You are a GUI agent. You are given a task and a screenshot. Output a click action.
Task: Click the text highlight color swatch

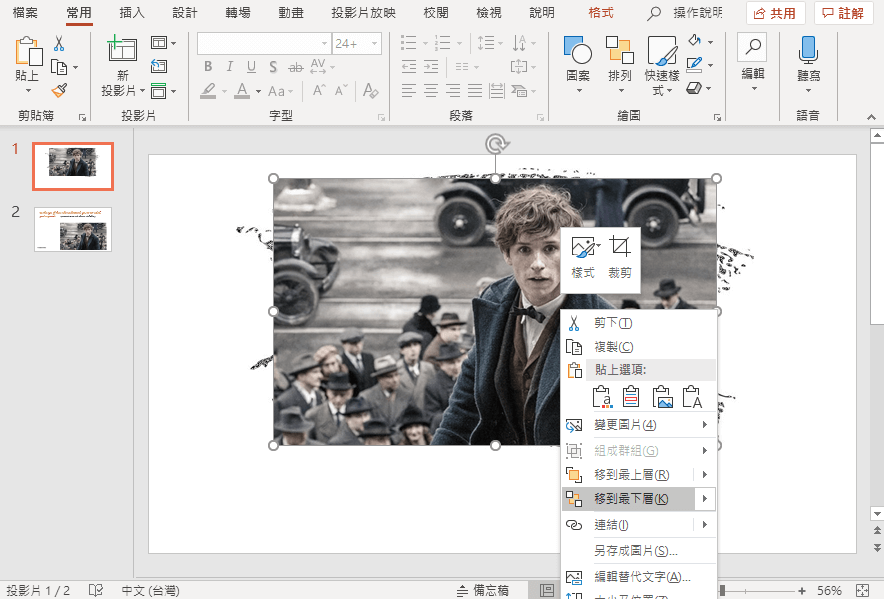209,91
